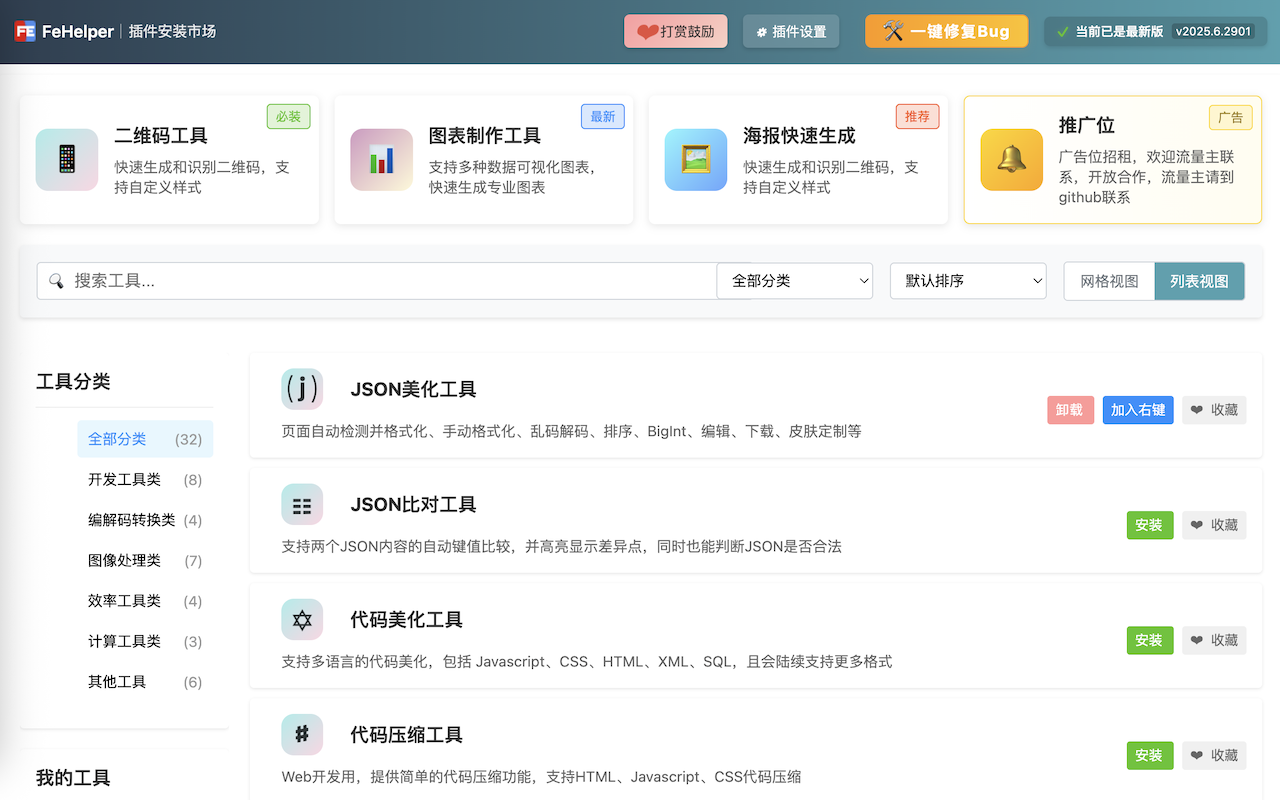Click the list icon next to JSON比对工具

coord(302,504)
